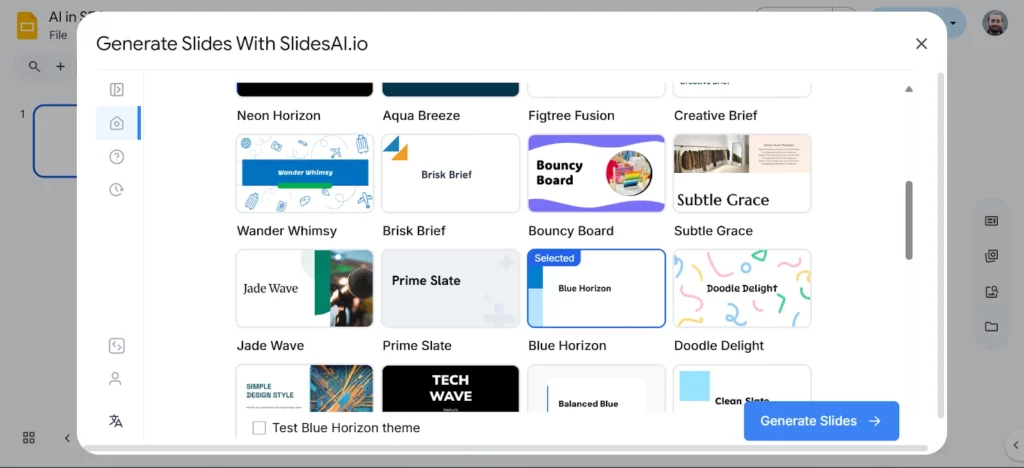The height and width of the screenshot is (468, 1024).
Task: Select the Prime Slate theme
Action: tap(451, 288)
